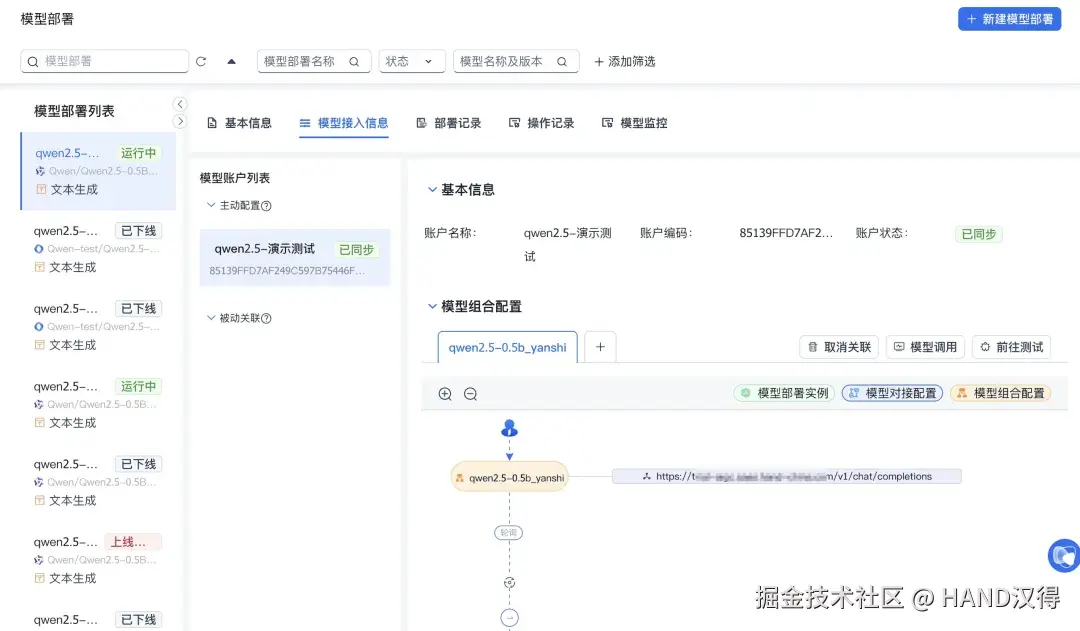1080x631 pixels.
Task: Click the plus tab to add a combination
Action: 600,346
